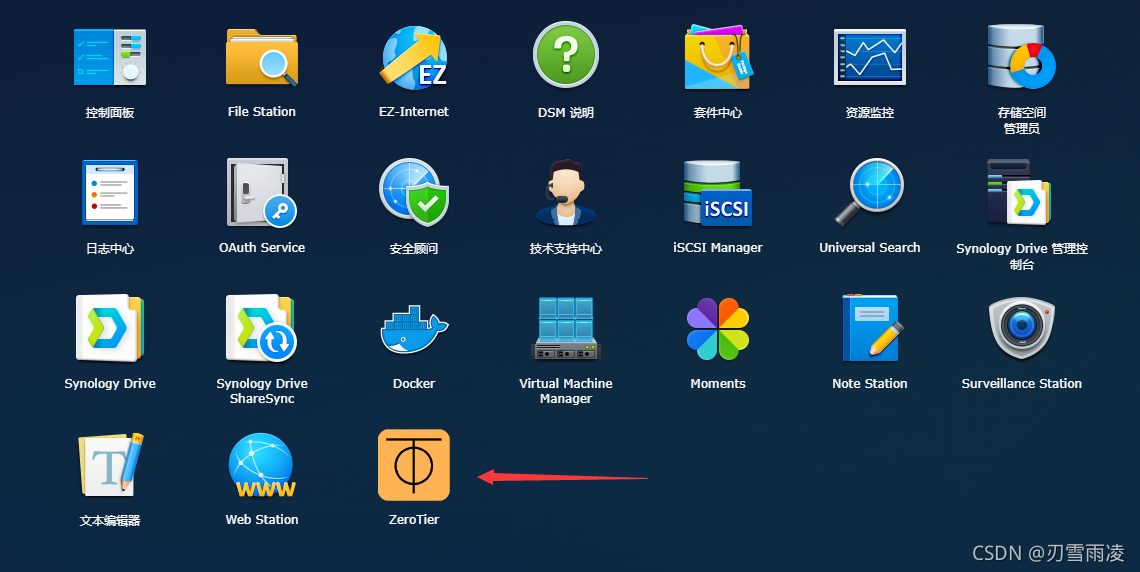Click the "Surveillance Station" label text
This screenshot has height=572, width=1140.
1021,384
